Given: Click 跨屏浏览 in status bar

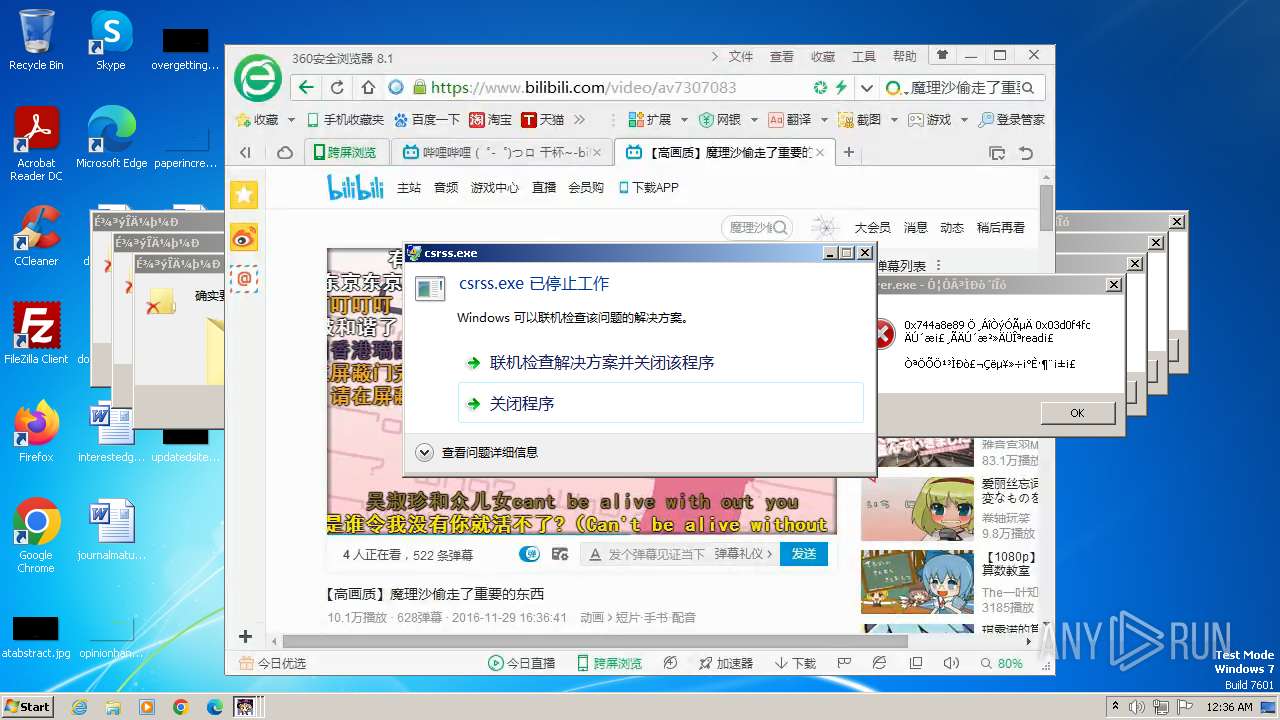Looking at the screenshot, I should tap(609, 663).
